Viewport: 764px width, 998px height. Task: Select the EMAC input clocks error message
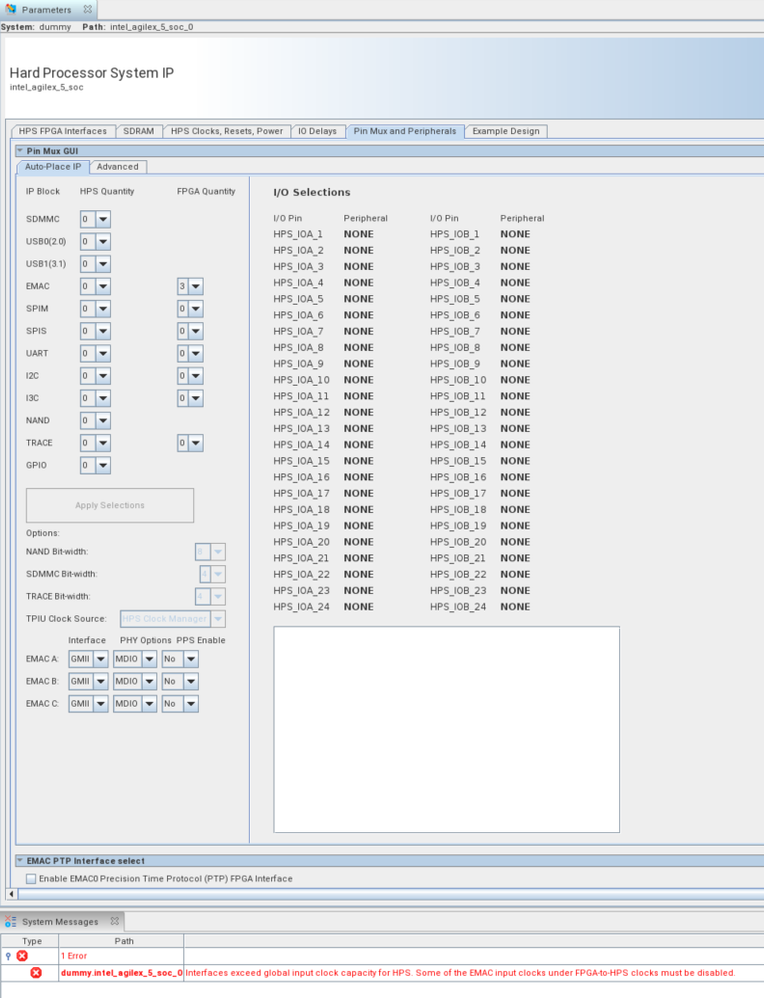(460, 973)
